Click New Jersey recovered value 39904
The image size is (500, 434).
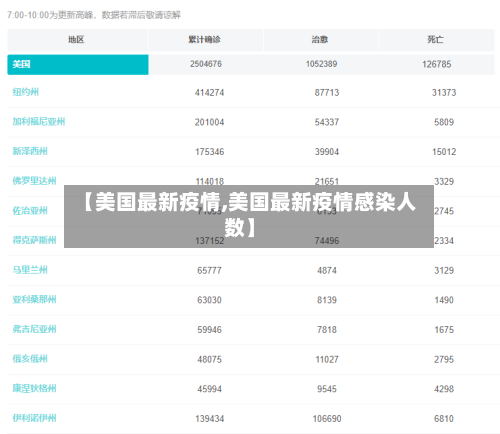coord(327,152)
